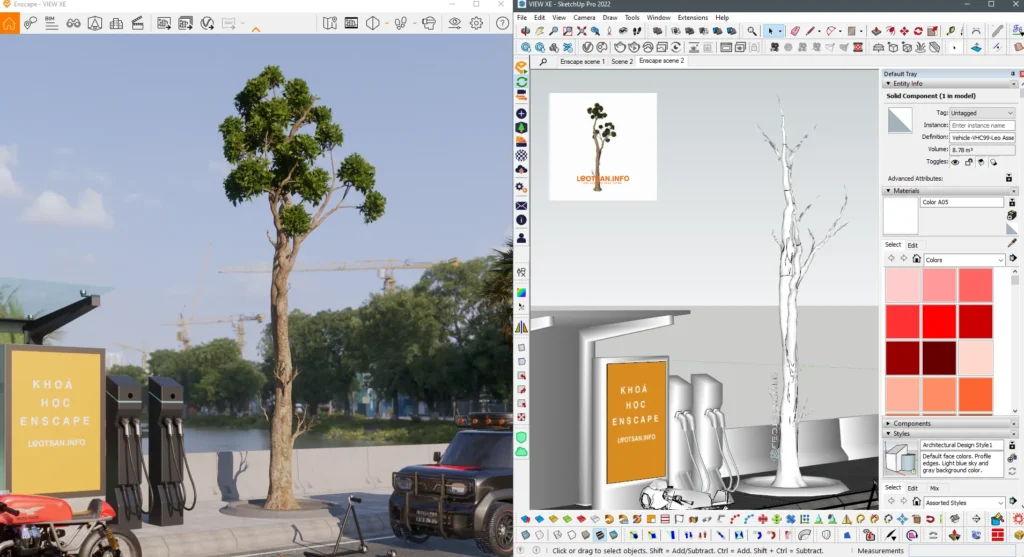Open Enscape help question mark
The width and height of the screenshot is (1024, 557).
tap(502, 24)
